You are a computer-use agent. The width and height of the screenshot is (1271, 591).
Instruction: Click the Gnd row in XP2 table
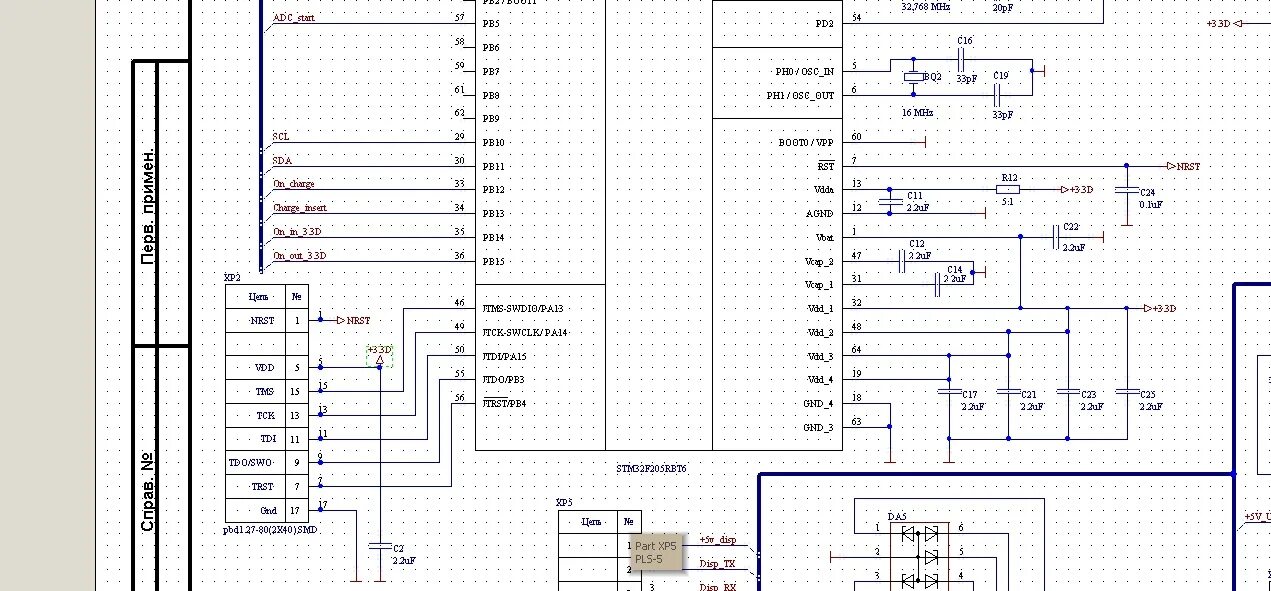[x=266, y=510]
